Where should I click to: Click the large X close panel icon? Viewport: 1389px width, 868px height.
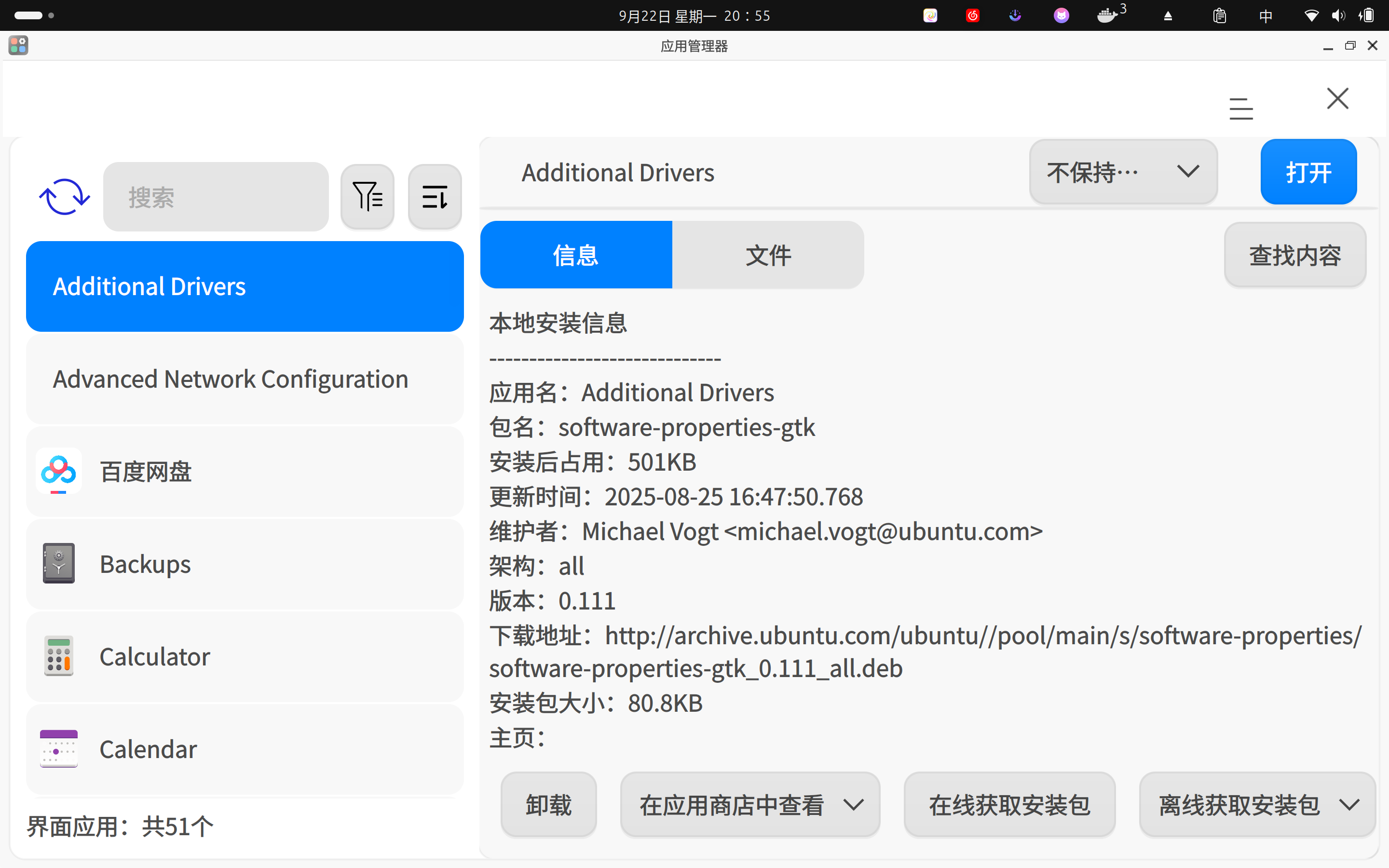[1337, 99]
